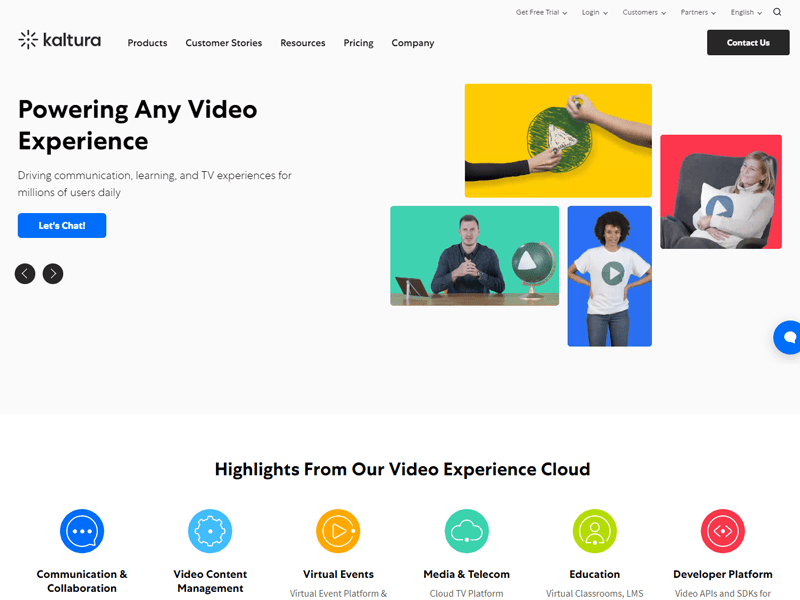The width and height of the screenshot is (800, 600).
Task: Click 'Cloud TV Platform' description text
Action: pos(466,593)
